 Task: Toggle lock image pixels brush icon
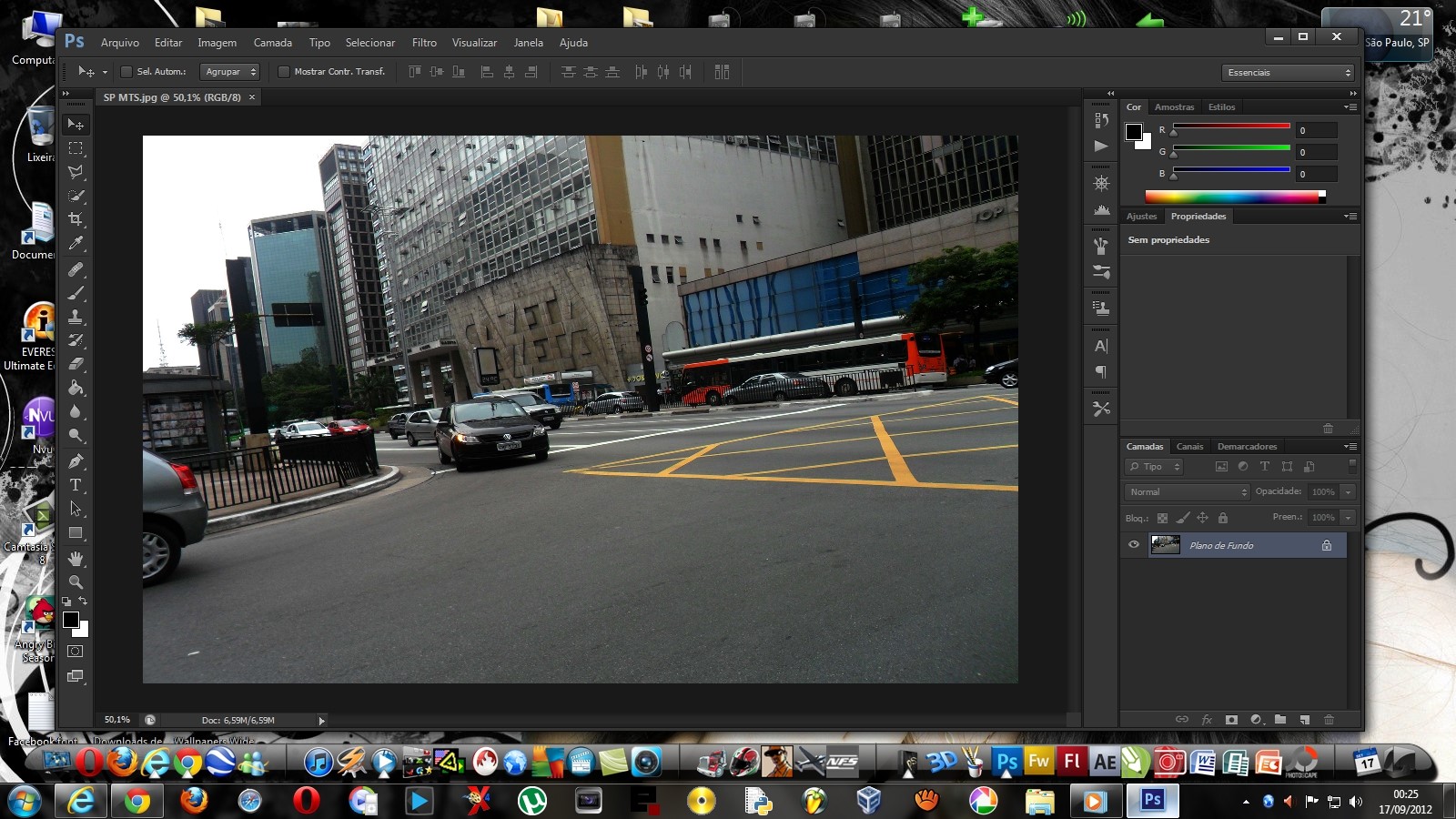point(1182,518)
